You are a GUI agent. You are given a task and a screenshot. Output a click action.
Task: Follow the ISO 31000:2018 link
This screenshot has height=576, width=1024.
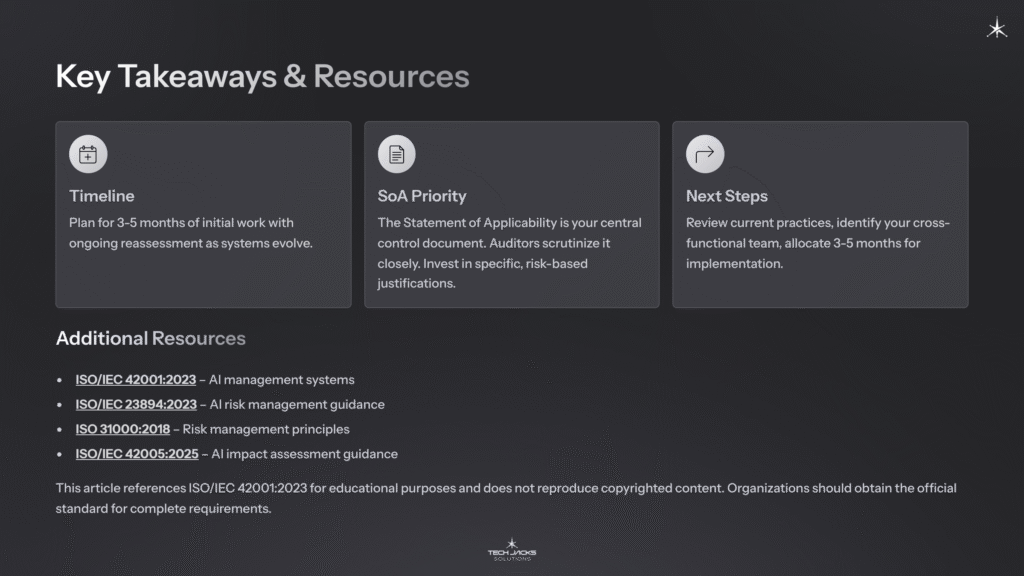[x=120, y=429]
